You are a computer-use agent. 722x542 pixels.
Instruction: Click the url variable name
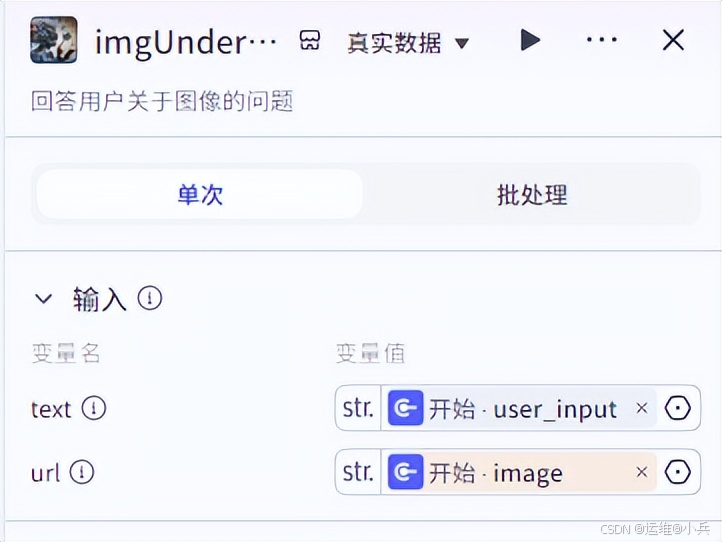pos(46,473)
